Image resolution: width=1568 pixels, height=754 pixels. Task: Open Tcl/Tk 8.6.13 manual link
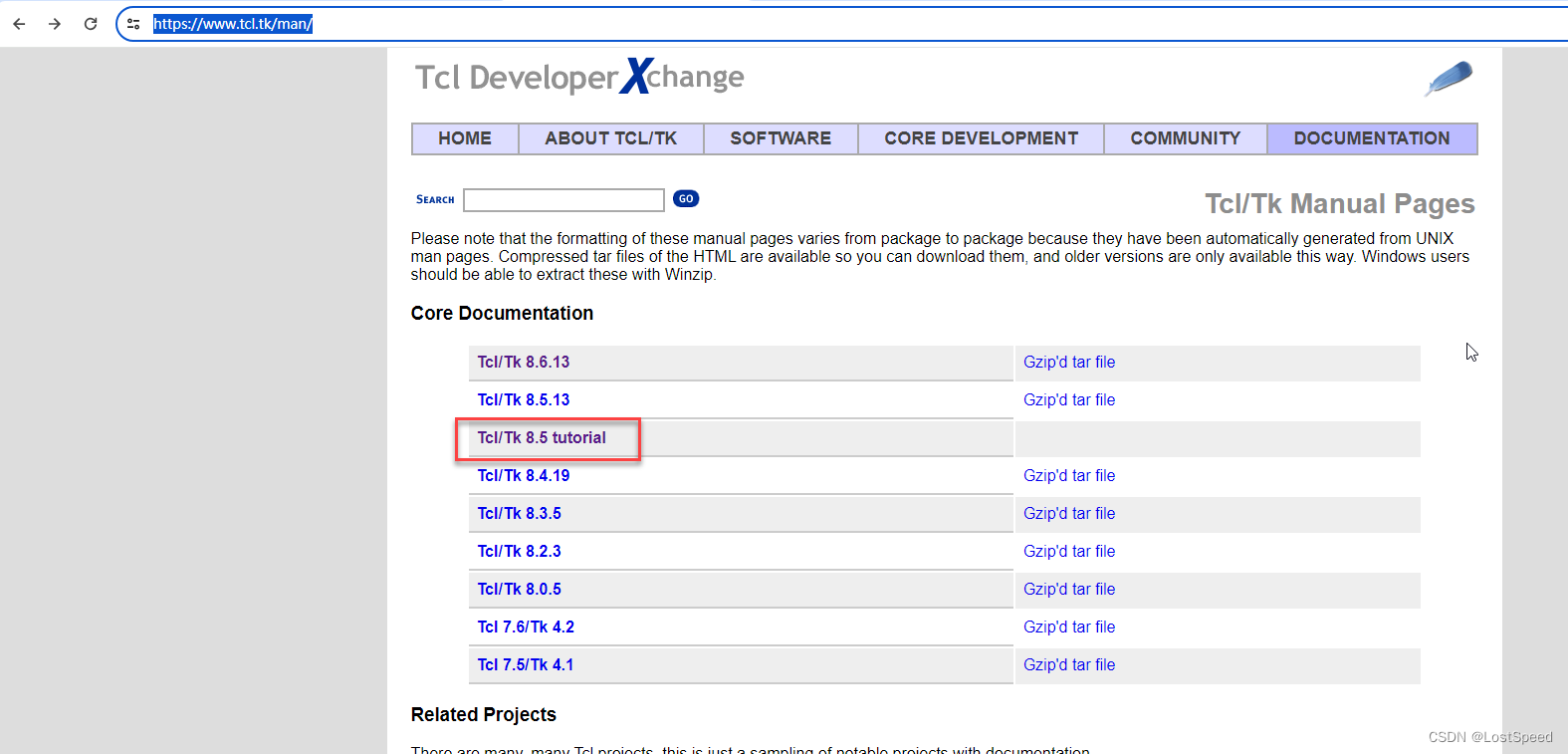point(524,363)
